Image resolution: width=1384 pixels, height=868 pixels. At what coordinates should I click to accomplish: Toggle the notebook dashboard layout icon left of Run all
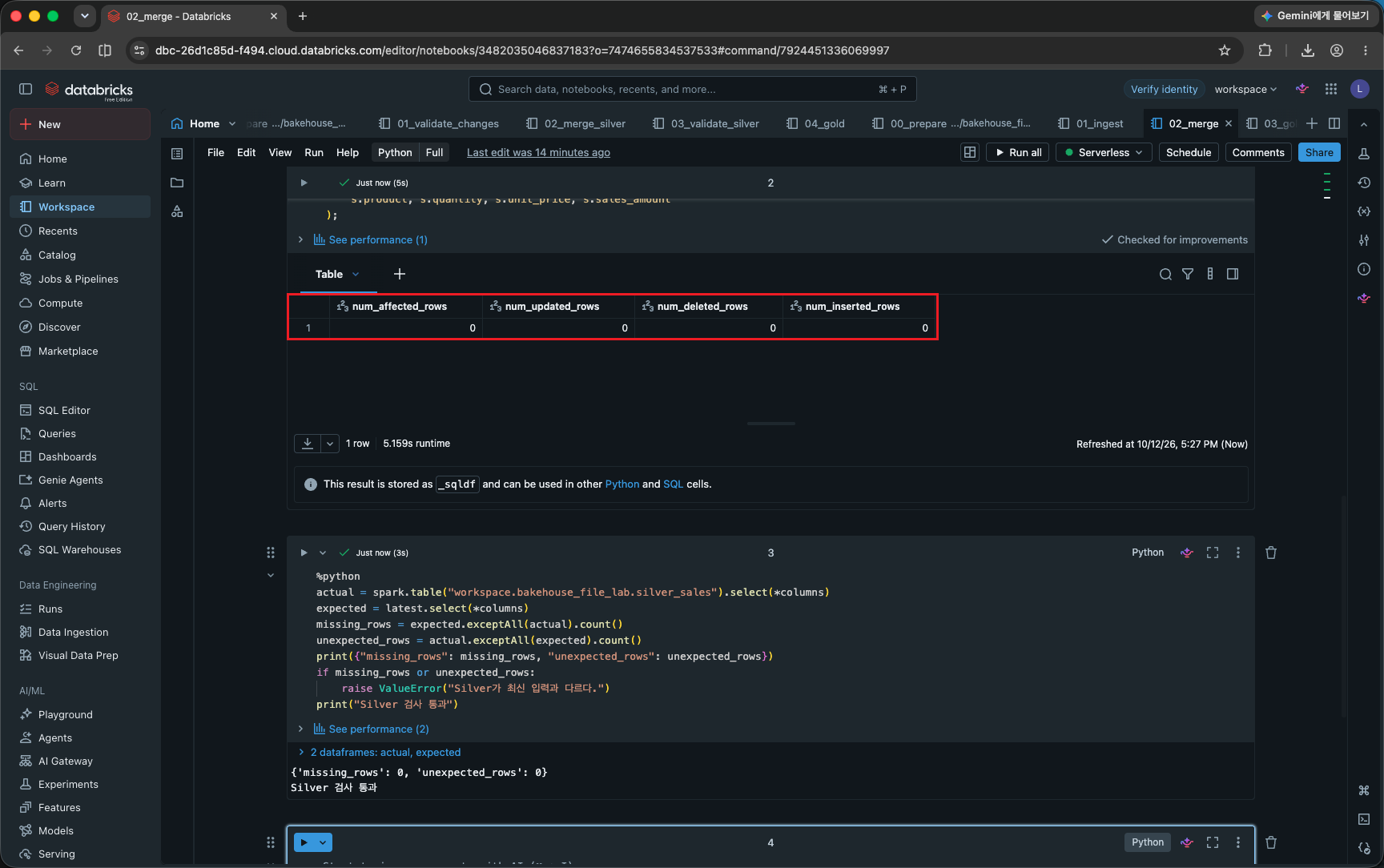coord(970,152)
